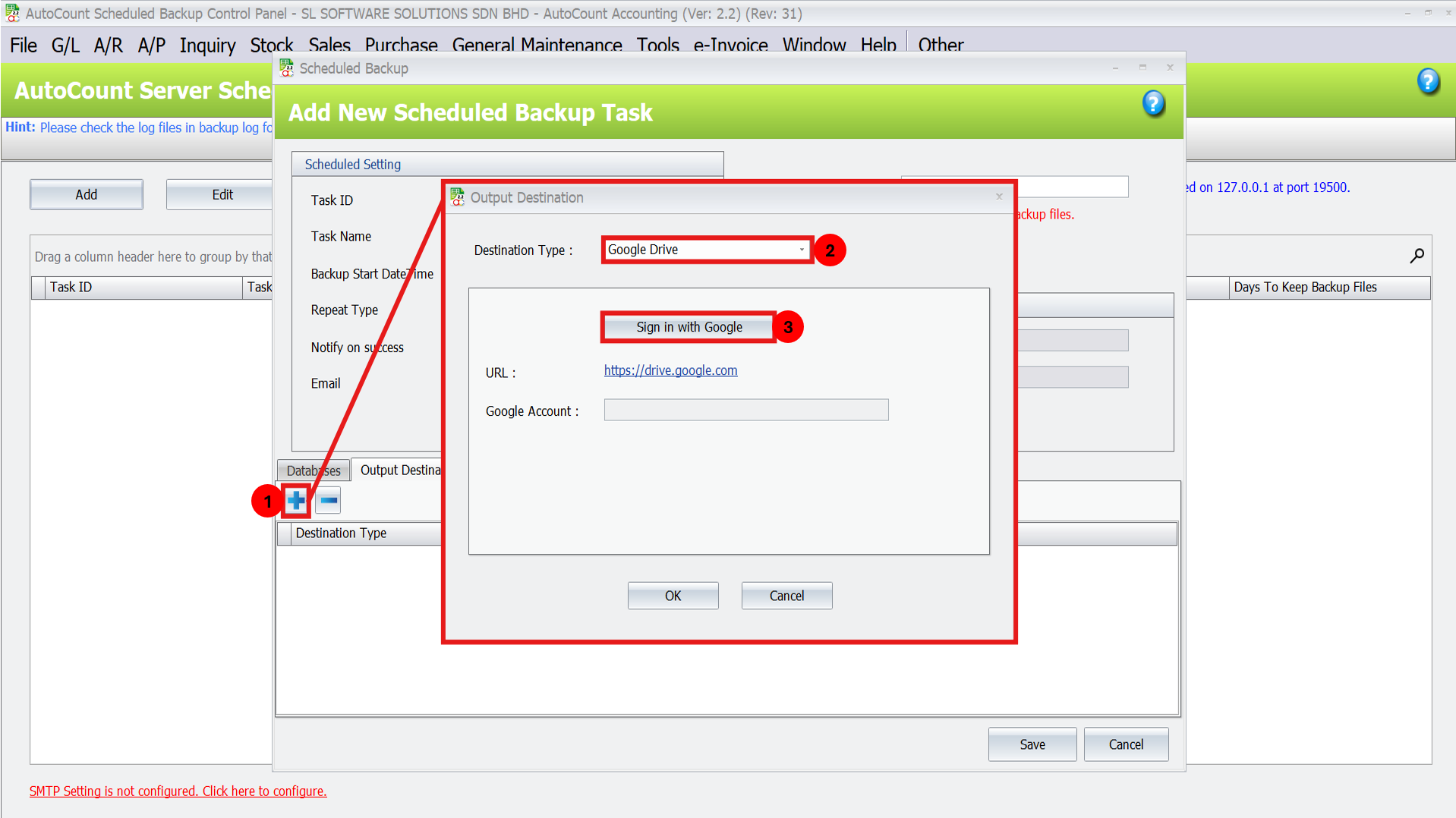Click the SMTP Setting configure link
The image size is (1456, 818).
(178, 791)
